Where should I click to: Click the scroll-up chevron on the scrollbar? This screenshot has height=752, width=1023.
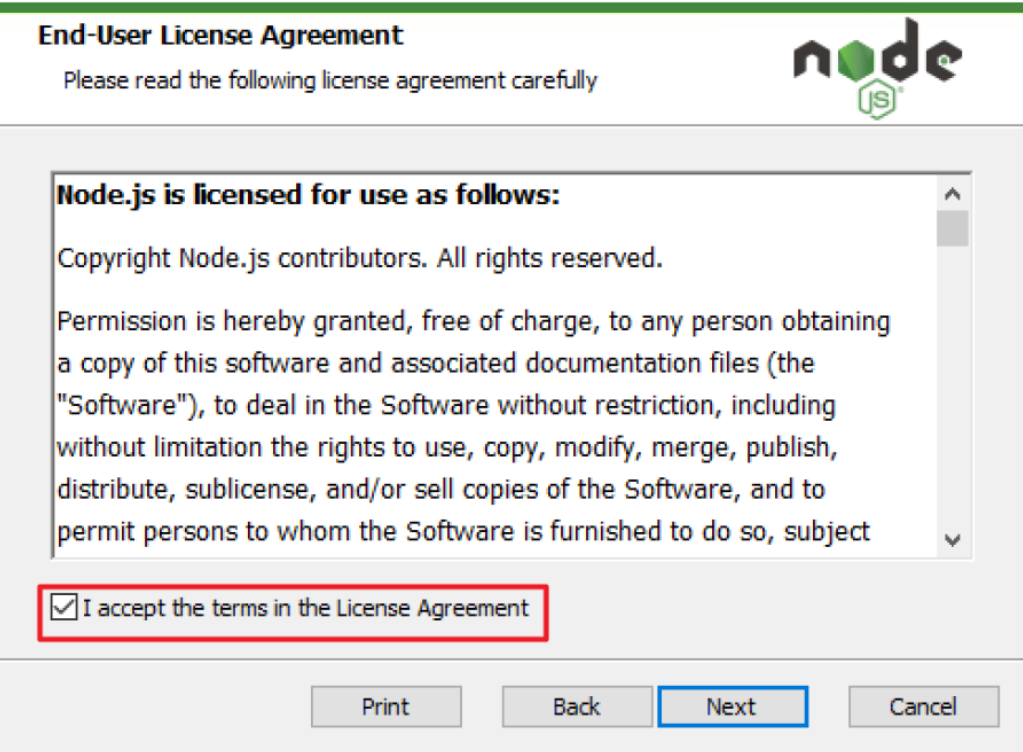[x=951, y=193]
